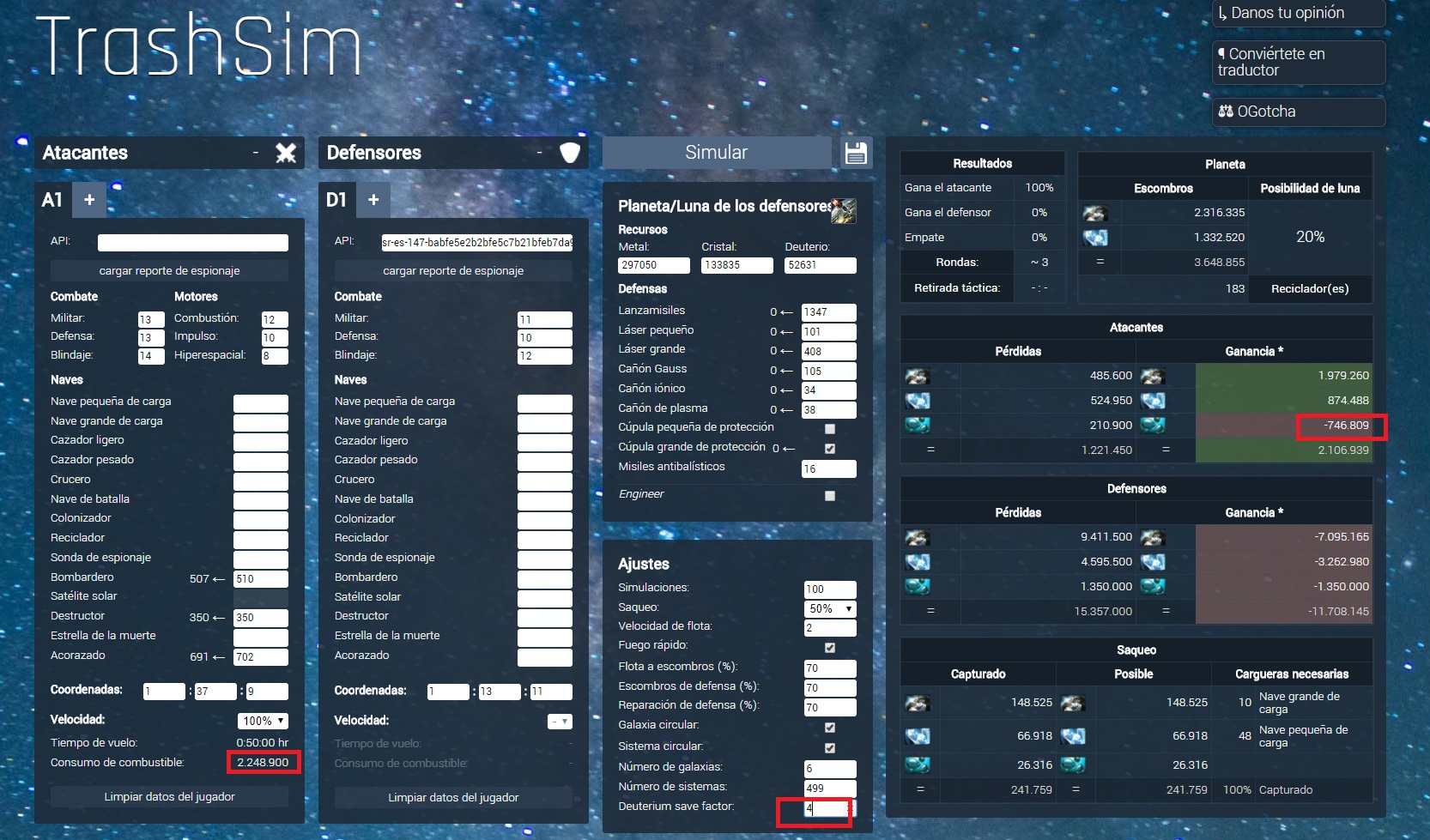Open the OGotcha link
1430x840 pixels.
[1298, 112]
